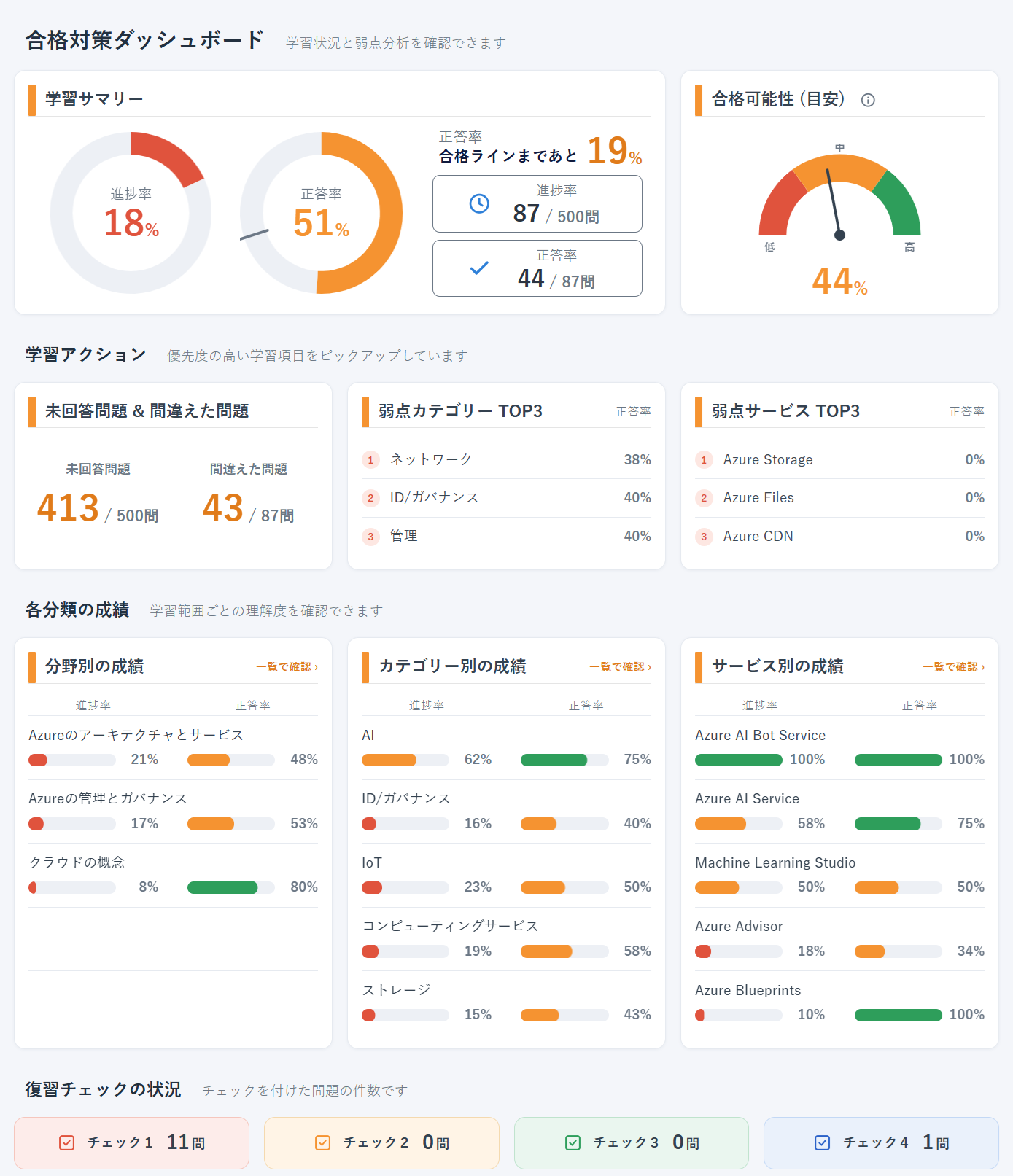Select the ネットワーク weak category row

click(x=506, y=460)
